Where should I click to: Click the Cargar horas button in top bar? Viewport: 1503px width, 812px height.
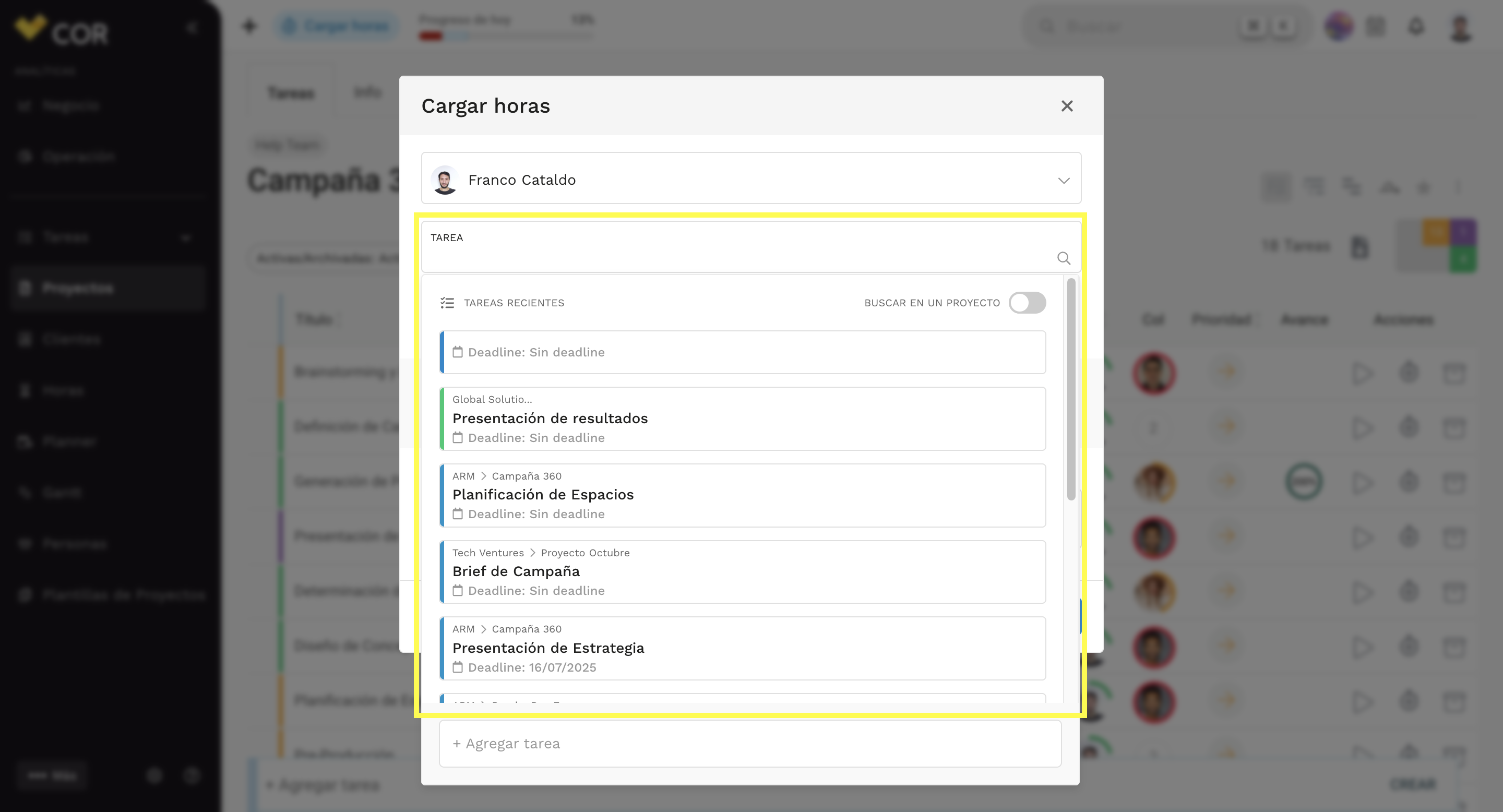pyautogui.click(x=337, y=26)
